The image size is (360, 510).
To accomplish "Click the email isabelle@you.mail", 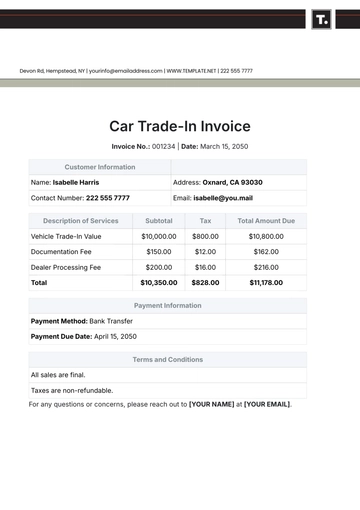I will click(x=223, y=198).
